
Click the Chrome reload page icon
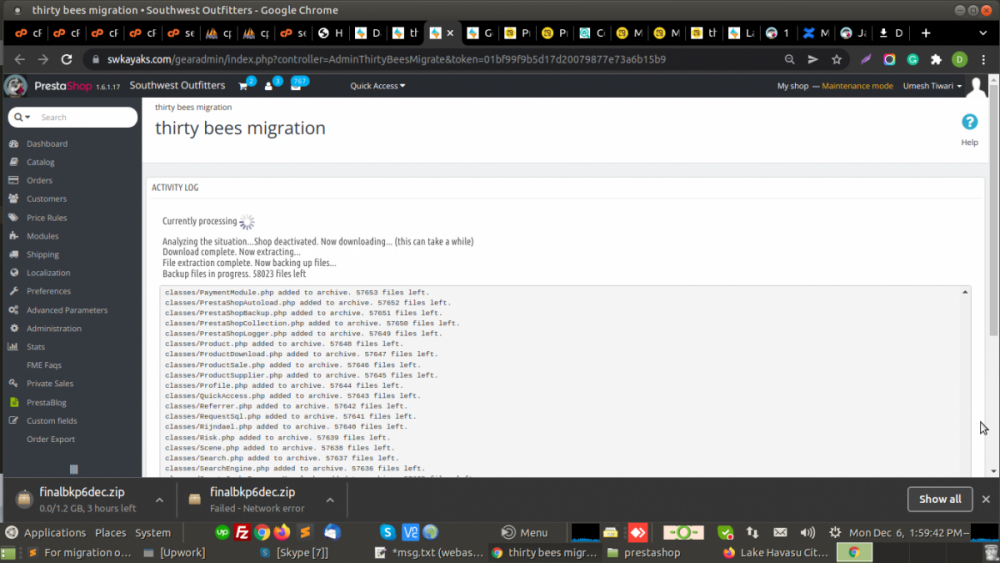point(67,59)
